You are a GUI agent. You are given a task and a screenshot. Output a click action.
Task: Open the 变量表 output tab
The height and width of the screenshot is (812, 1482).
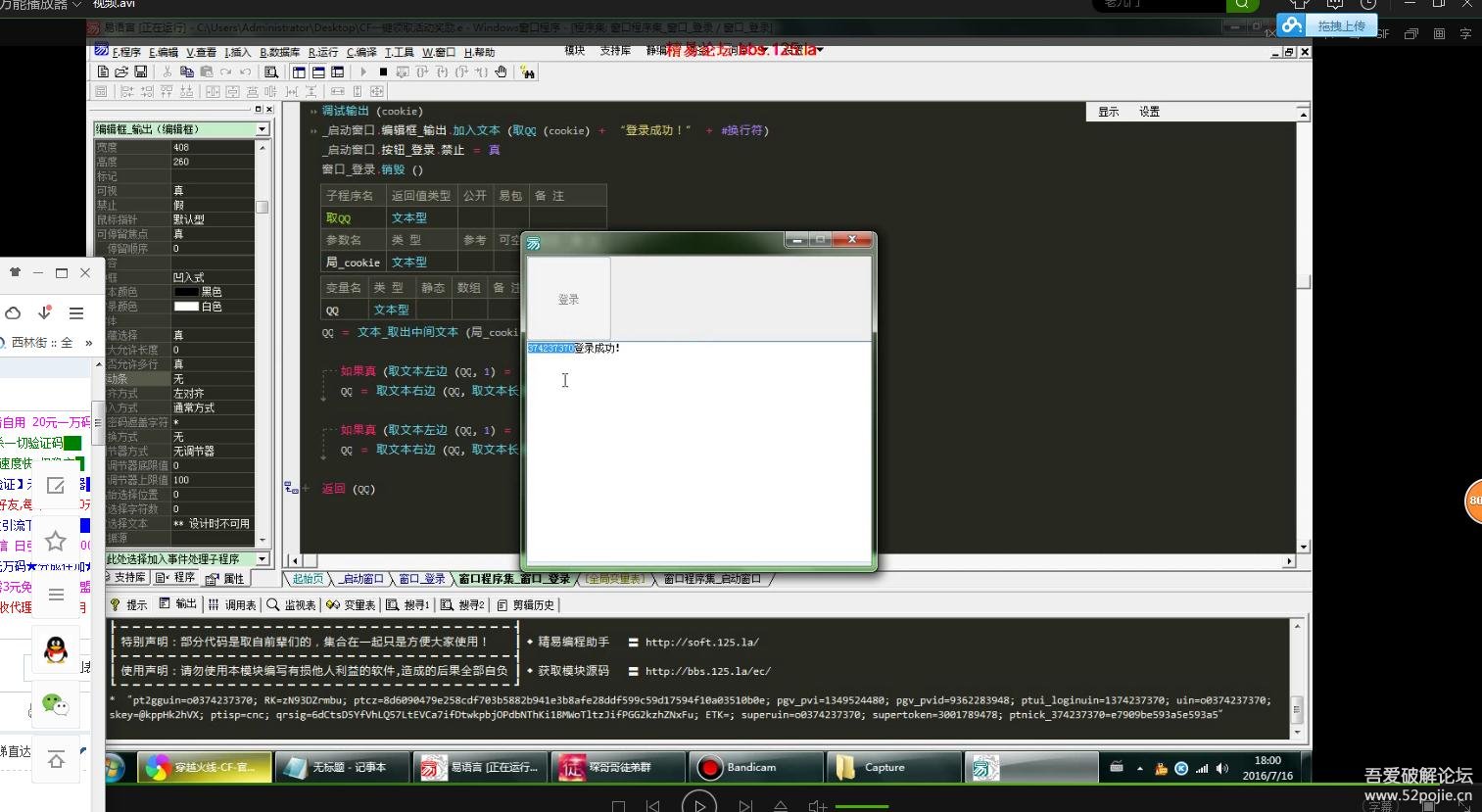point(352,605)
